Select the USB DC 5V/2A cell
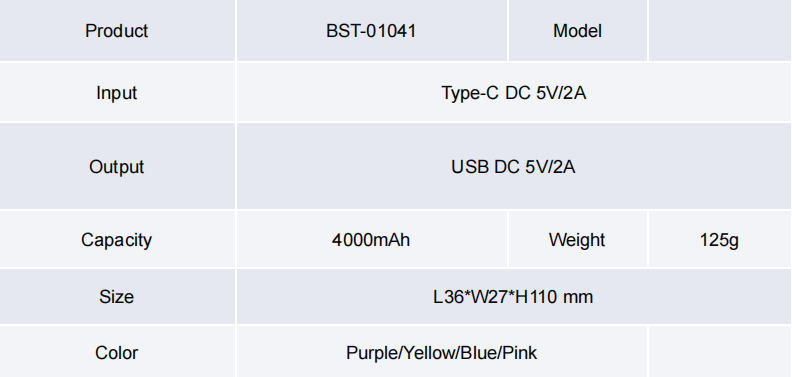792x377 pixels. pos(514,166)
